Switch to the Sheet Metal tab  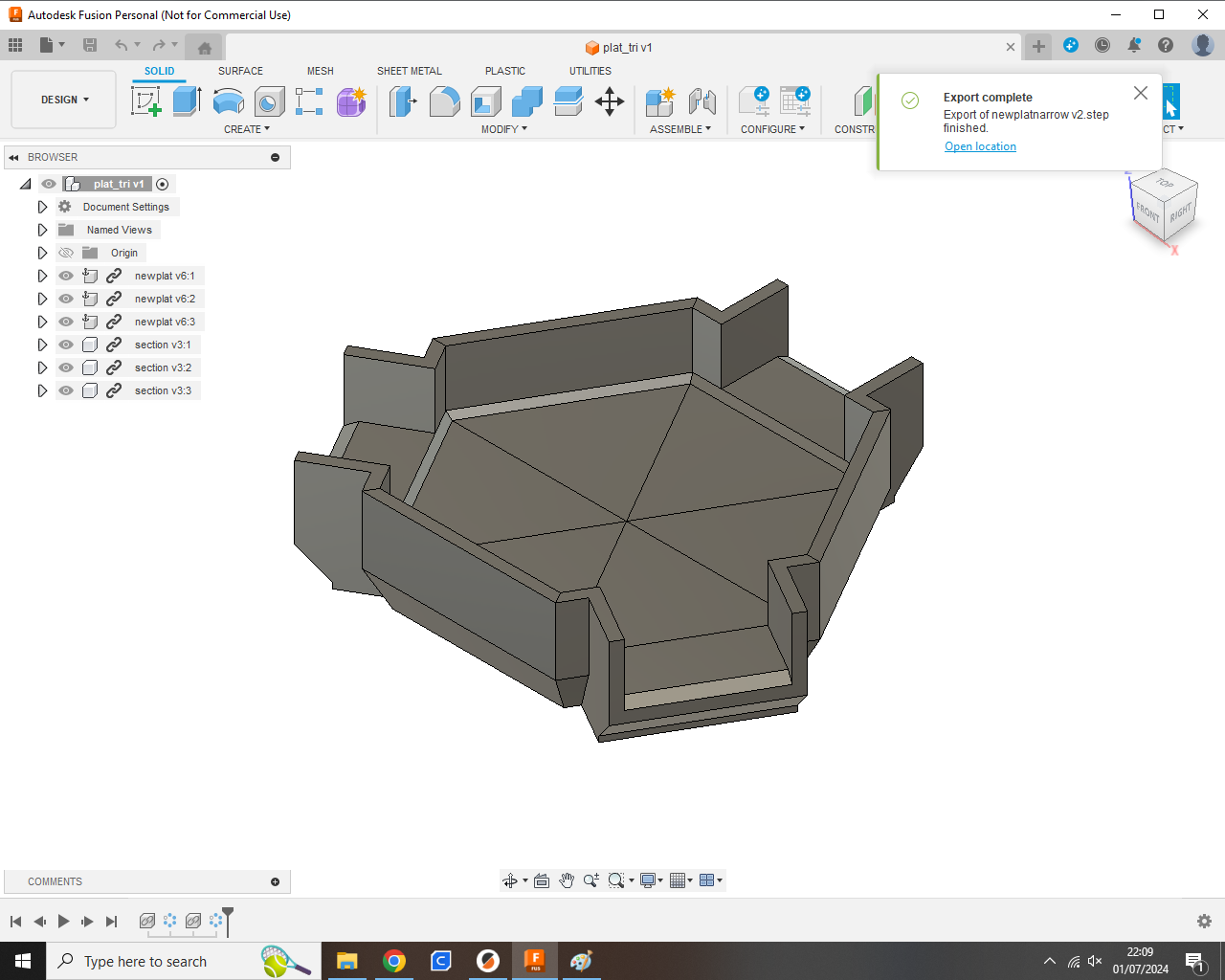click(x=410, y=71)
